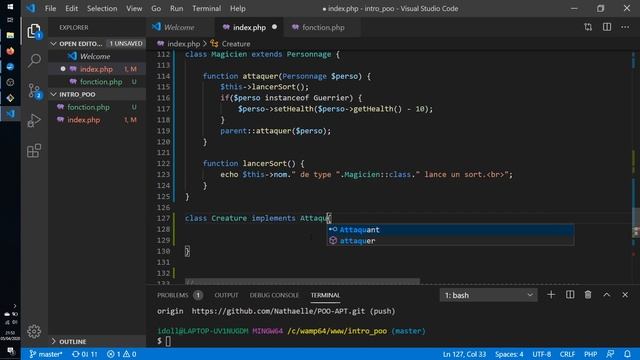Add a new terminal with plus icon
640x360 pixels.
click(551, 295)
